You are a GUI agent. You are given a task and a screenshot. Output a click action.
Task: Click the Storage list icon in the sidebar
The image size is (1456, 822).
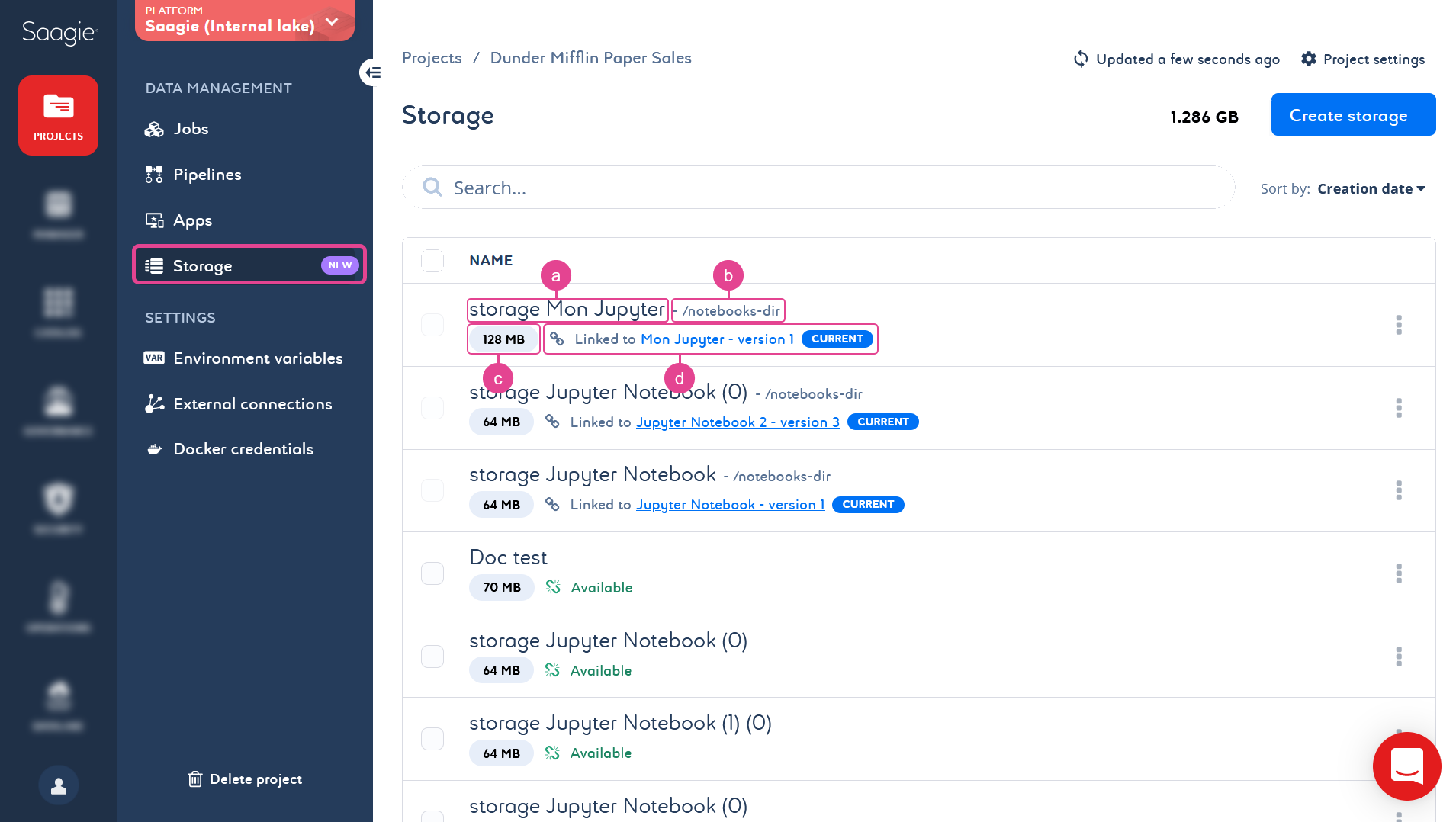coord(154,265)
